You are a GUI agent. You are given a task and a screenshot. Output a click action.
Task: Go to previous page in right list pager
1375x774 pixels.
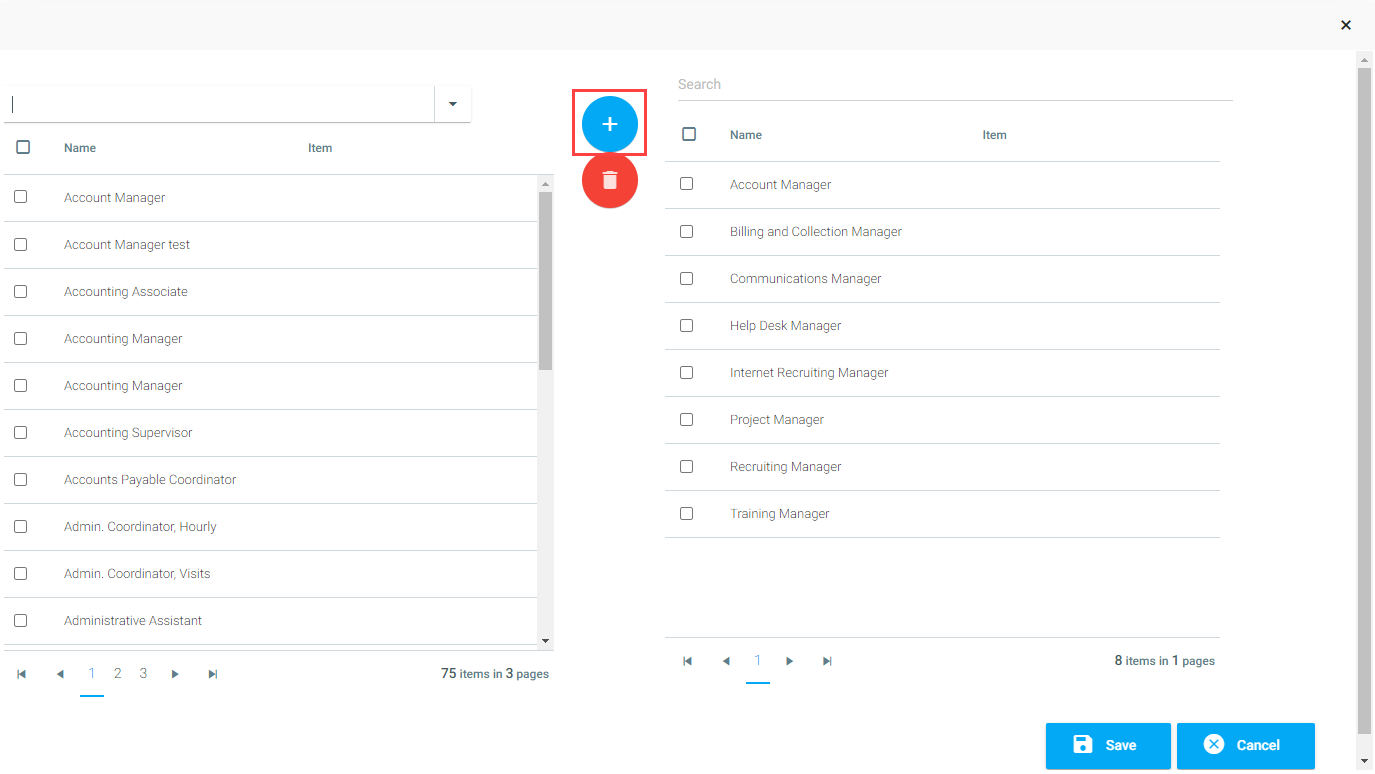726,661
